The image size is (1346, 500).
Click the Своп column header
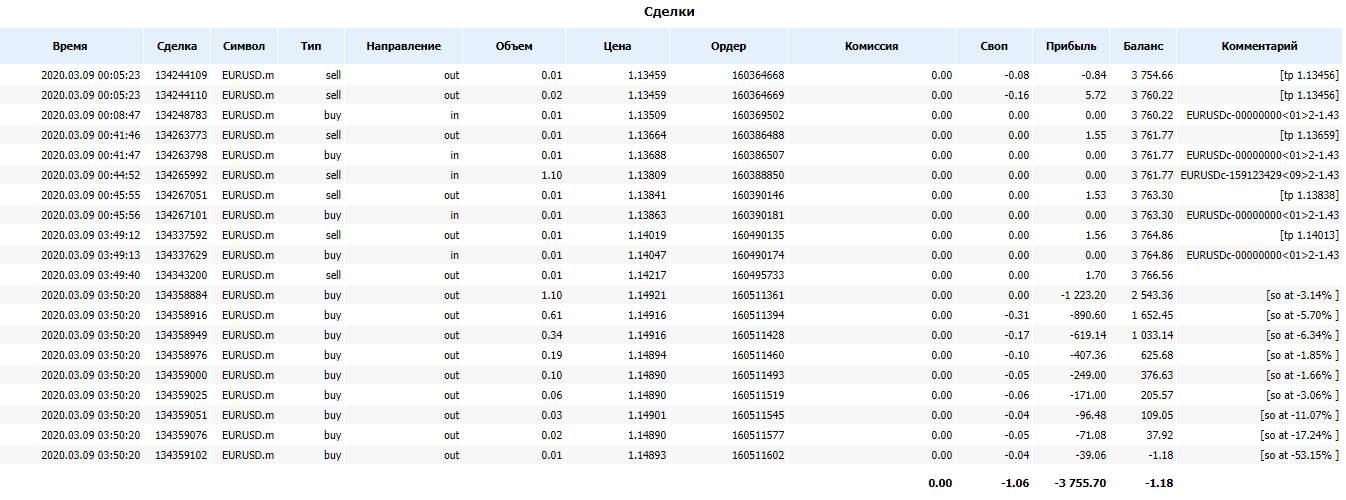coord(995,46)
